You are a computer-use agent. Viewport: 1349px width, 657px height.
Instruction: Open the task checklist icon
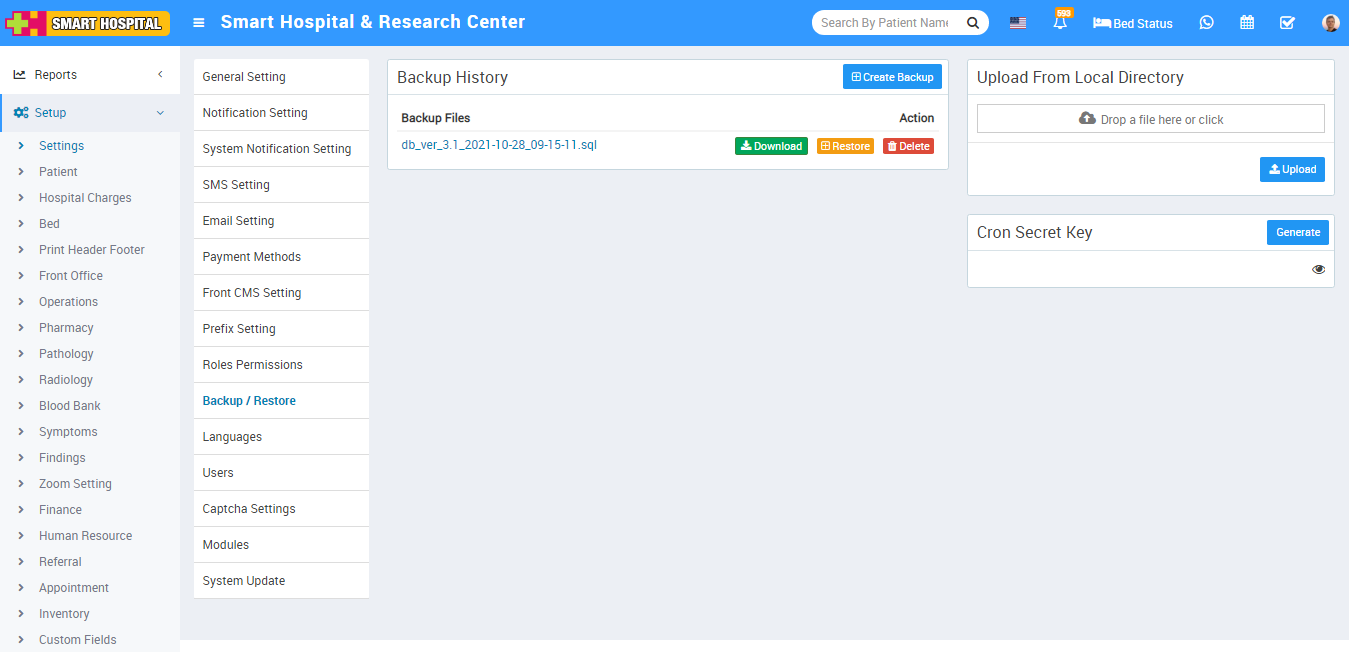click(x=1287, y=22)
